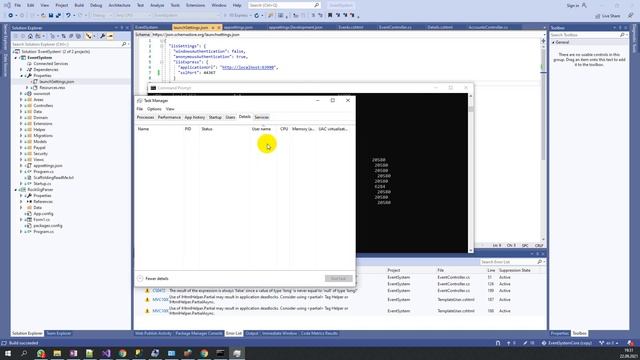Open the Debug menu

coord(96,5)
